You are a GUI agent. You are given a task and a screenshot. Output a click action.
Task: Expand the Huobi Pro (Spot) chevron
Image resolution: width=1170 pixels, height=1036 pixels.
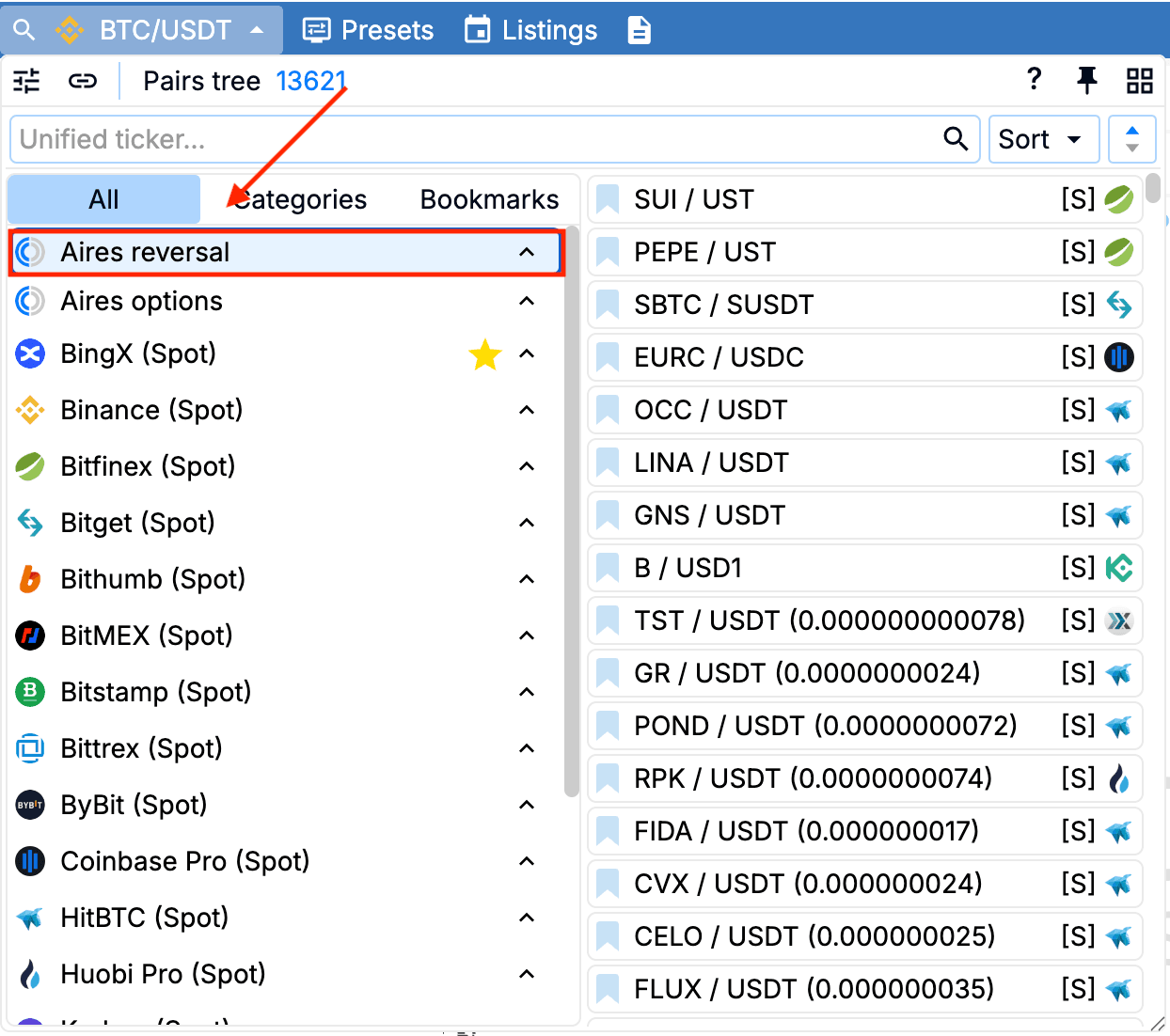click(x=527, y=974)
